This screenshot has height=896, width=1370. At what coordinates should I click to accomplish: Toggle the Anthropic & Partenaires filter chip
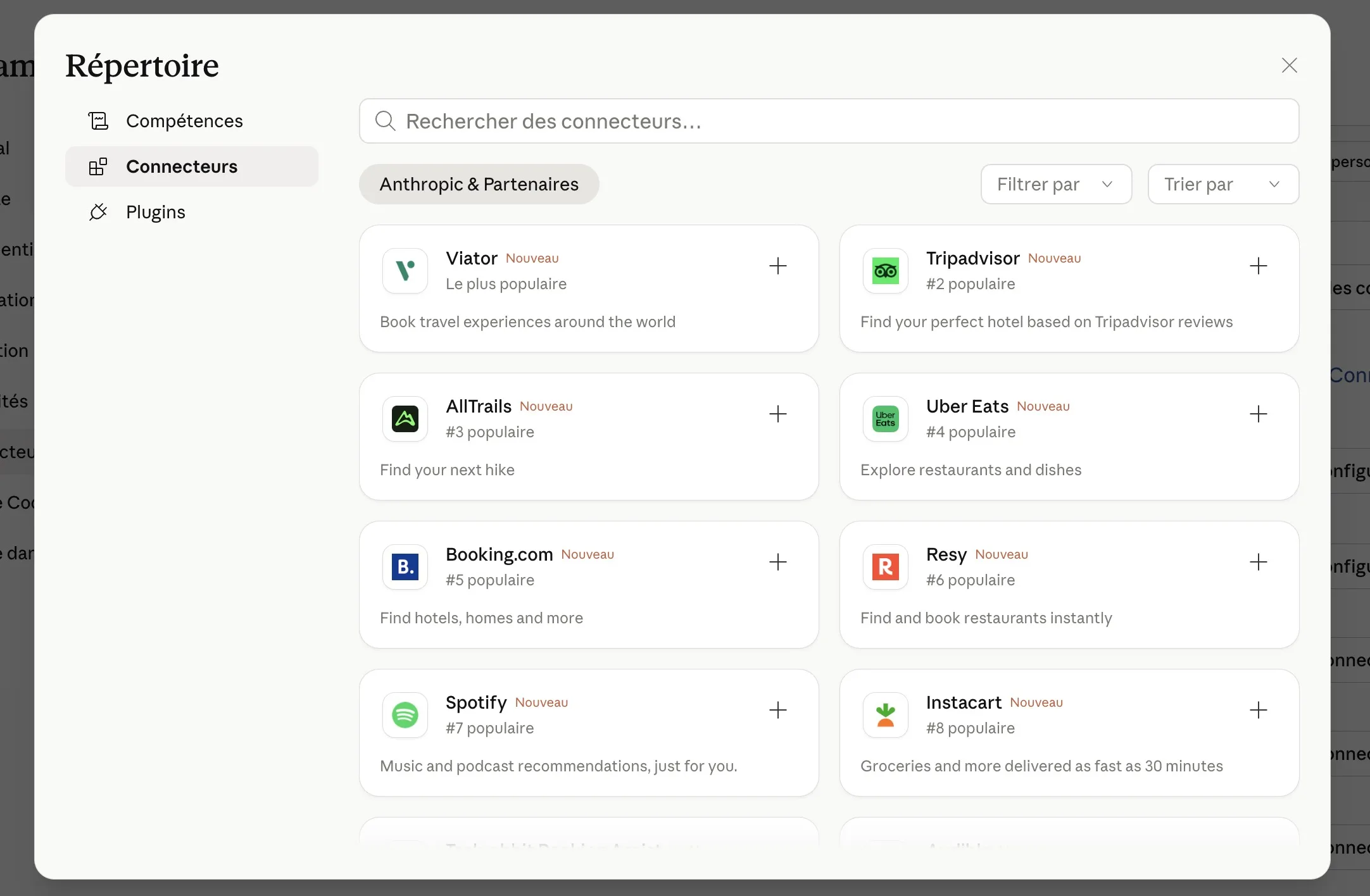479,184
